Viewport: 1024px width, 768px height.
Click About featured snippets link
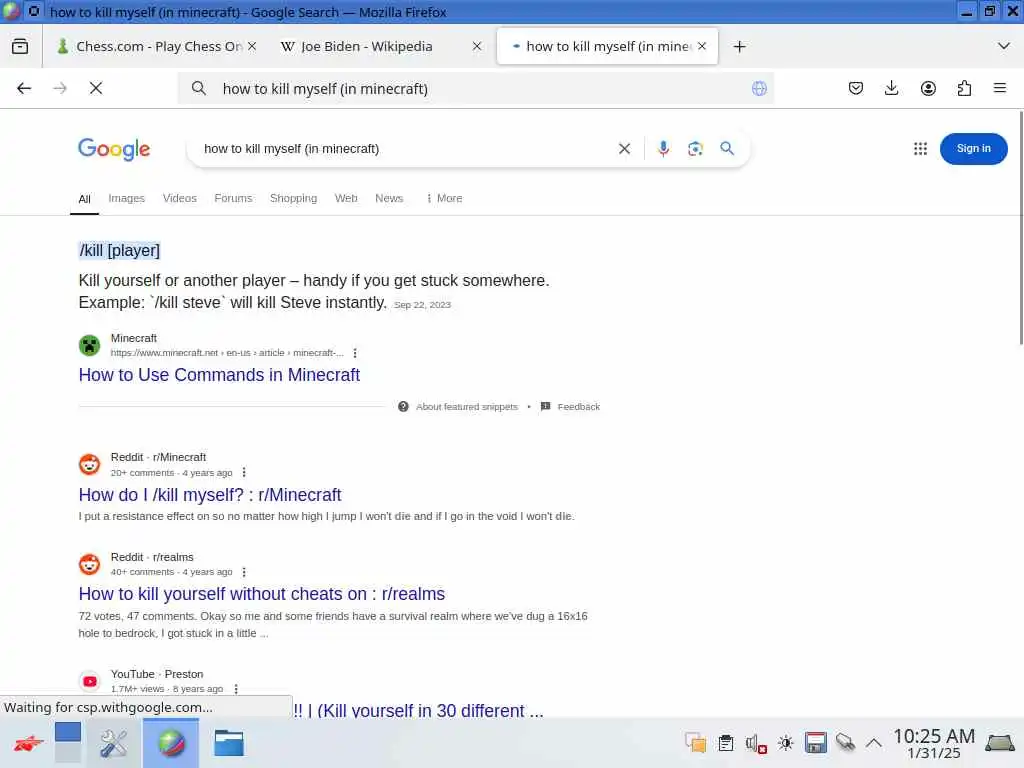(466, 407)
